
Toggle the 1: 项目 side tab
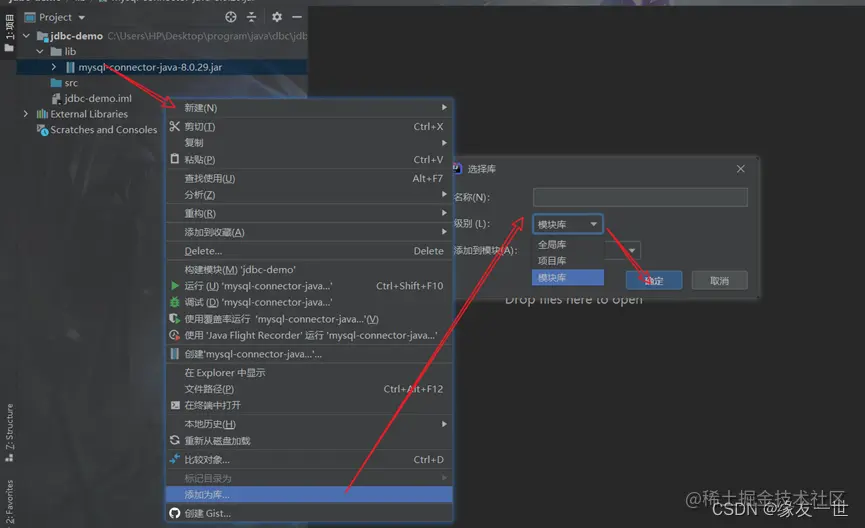(x=9, y=33)
